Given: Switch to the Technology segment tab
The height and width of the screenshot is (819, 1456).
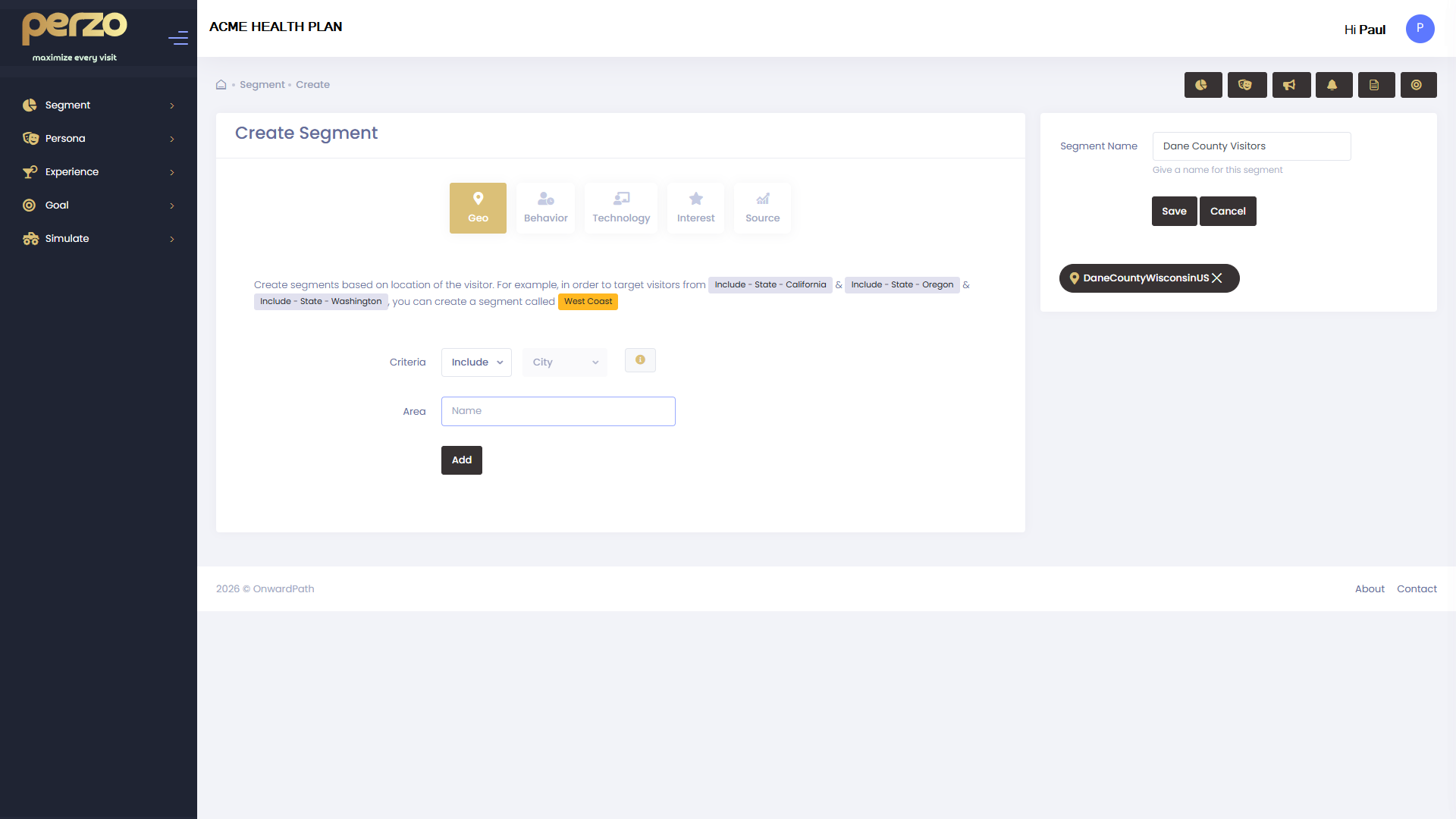Looking at the screenshot, I should (x=621, y=208).
